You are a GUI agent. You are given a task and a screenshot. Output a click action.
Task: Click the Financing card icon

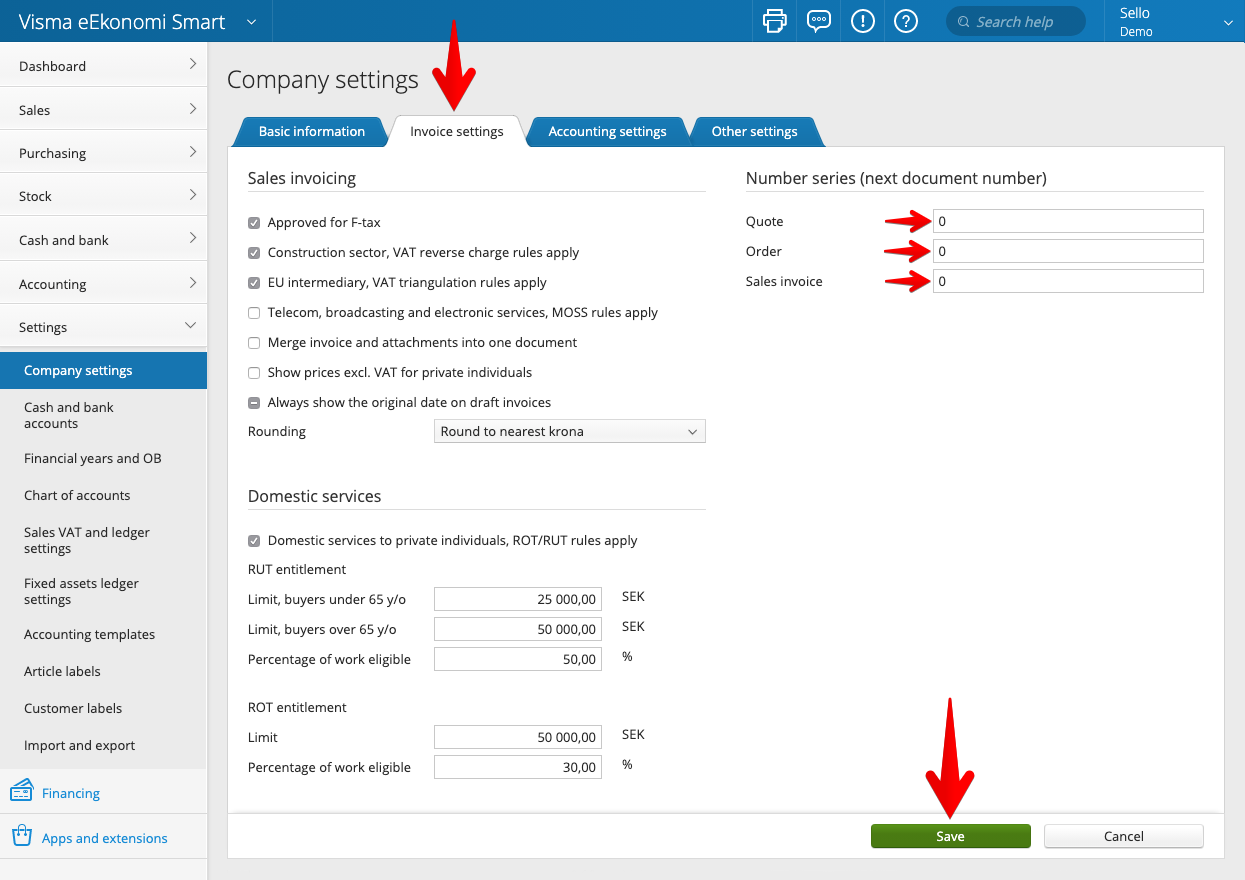(22, 792)
